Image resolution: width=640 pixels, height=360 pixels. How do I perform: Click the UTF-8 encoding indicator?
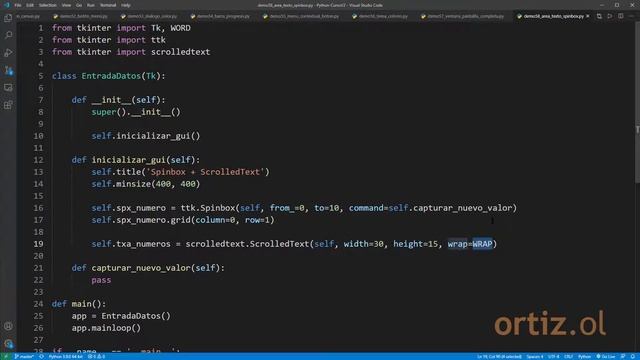tap(553, 356)
